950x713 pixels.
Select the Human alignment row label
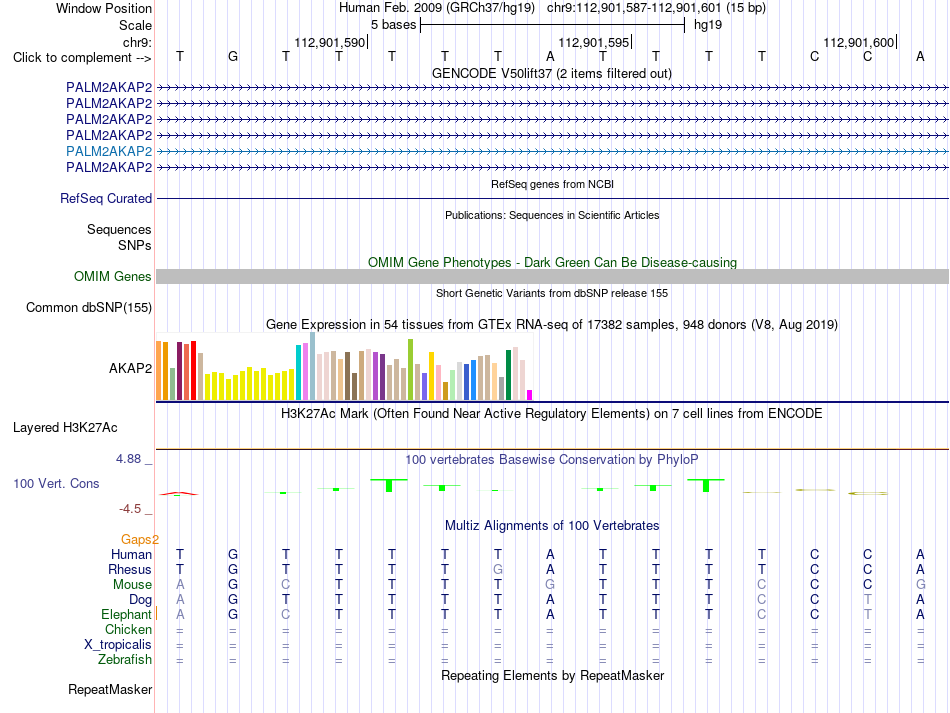(x=131, y=554)
